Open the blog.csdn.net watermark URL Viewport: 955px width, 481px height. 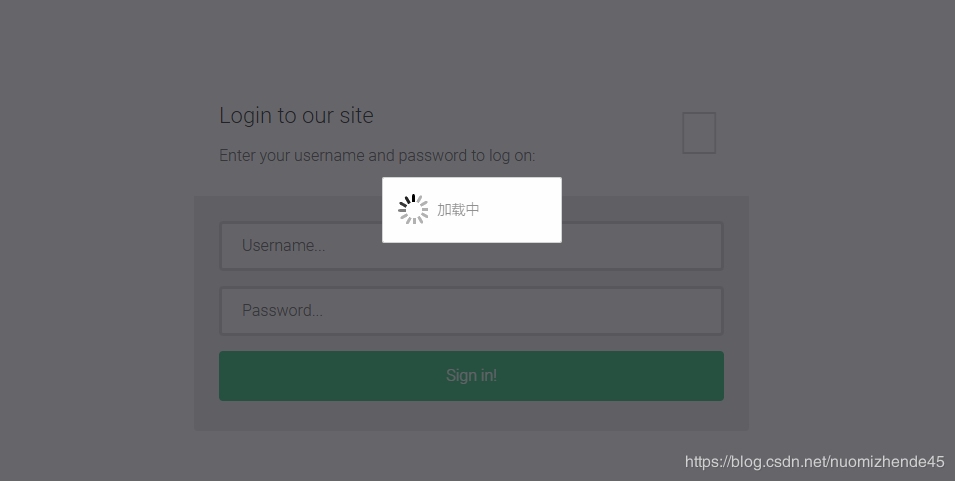814,461
